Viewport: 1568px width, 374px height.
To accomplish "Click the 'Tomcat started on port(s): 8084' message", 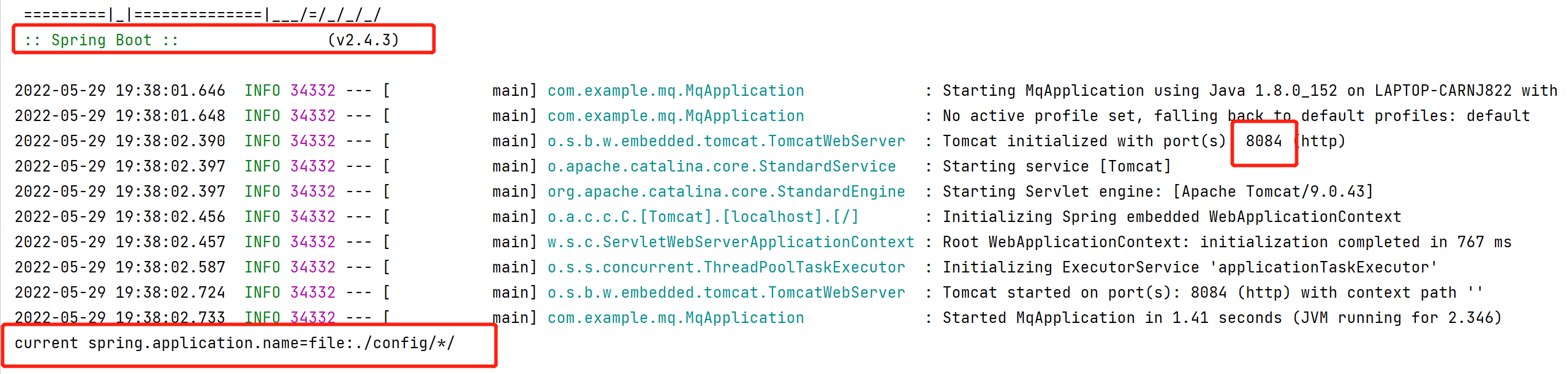I will coord(1212,293).
